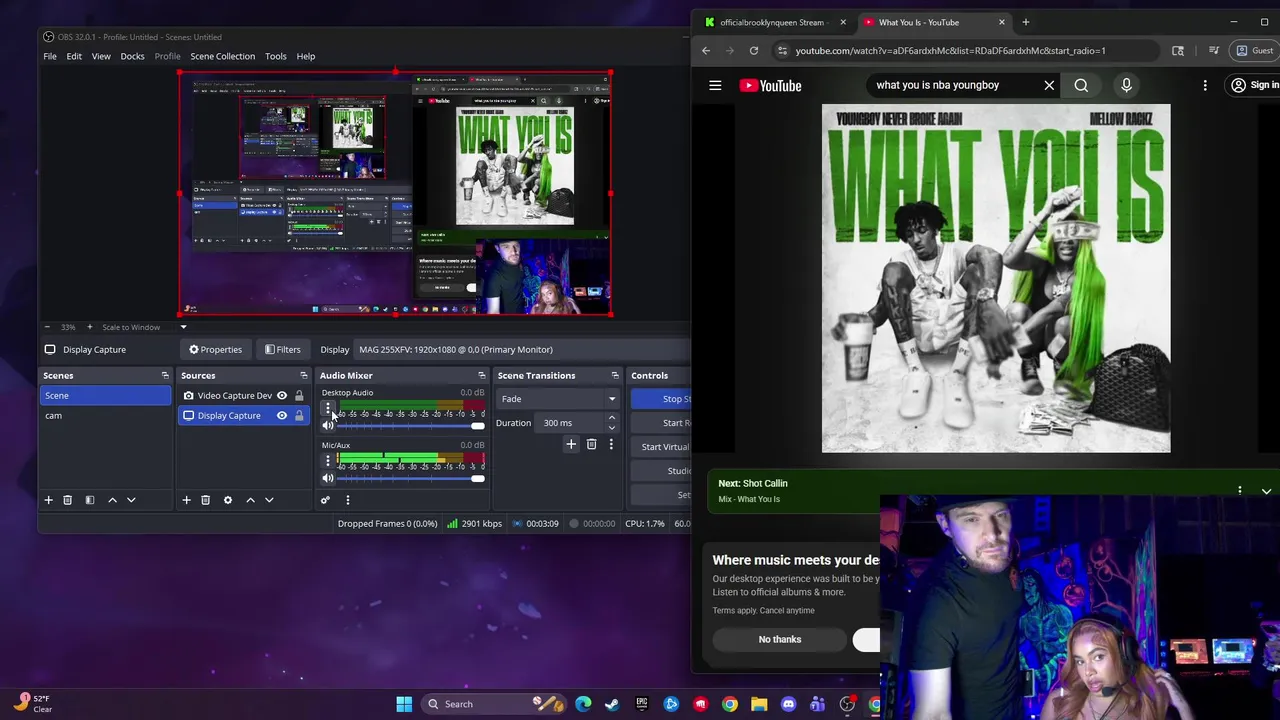Image resolution: width=1280 pixels, height=720 pixels.
Task: Open the preview scaling dropdown arrow
Action: [183, 327]
